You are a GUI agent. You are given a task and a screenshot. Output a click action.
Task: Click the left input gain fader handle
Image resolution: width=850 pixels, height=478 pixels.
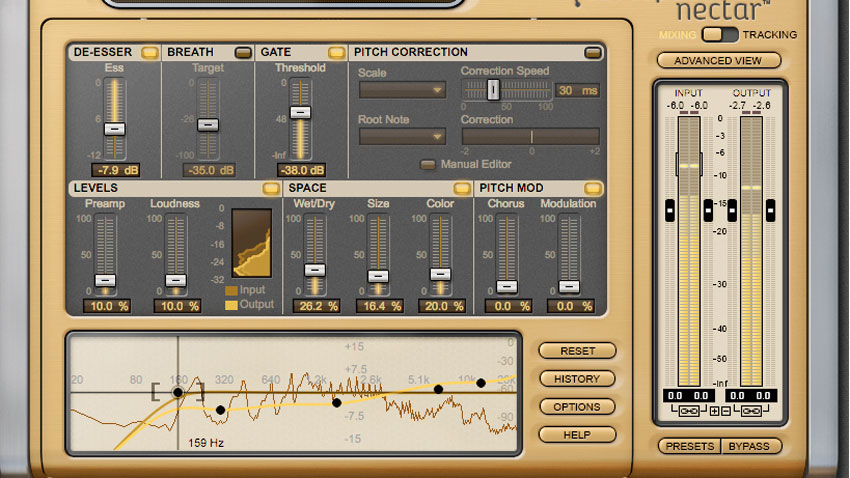(670, 210)
